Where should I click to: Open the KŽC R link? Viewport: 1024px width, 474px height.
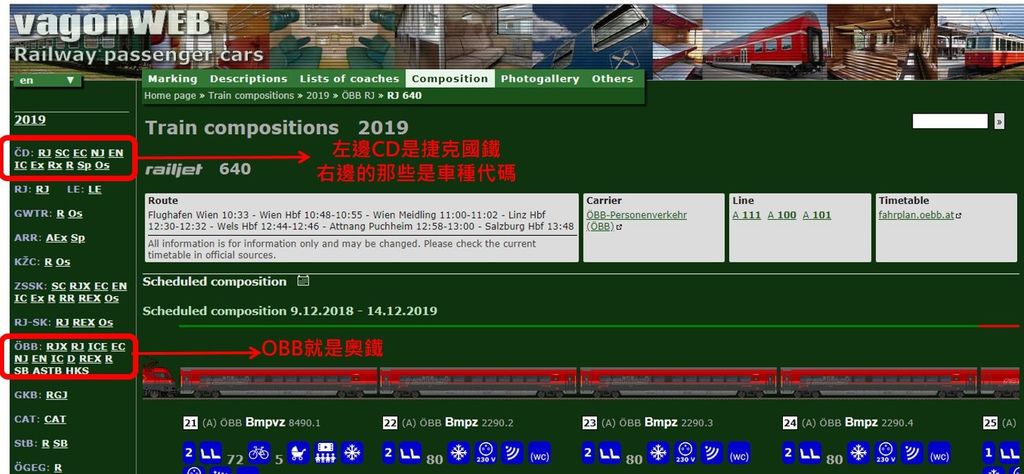(48, 262)
